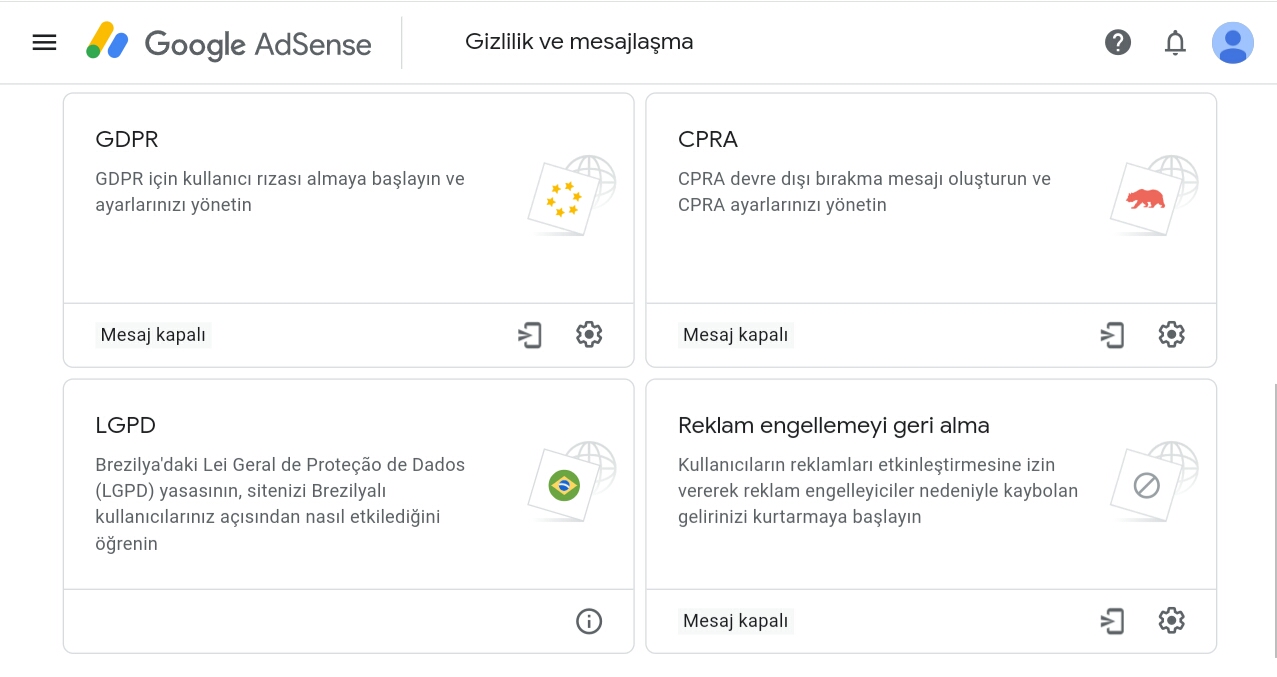The height and width of the screenshot is (677, 1277).
Task: Open GDPR settings gear icon
Action: tap(589, 334)
